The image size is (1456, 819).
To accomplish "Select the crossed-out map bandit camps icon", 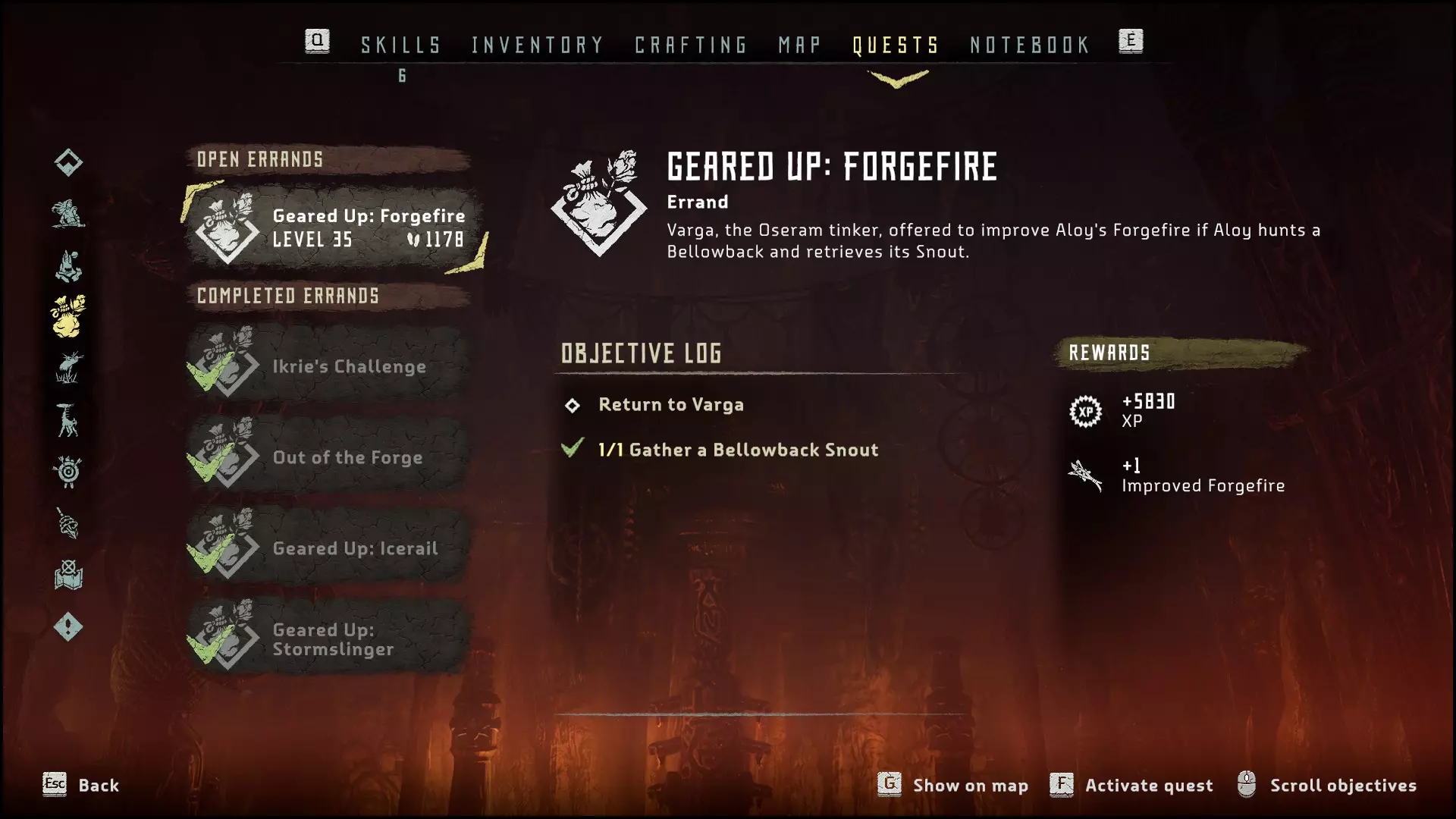I will 68,575.
